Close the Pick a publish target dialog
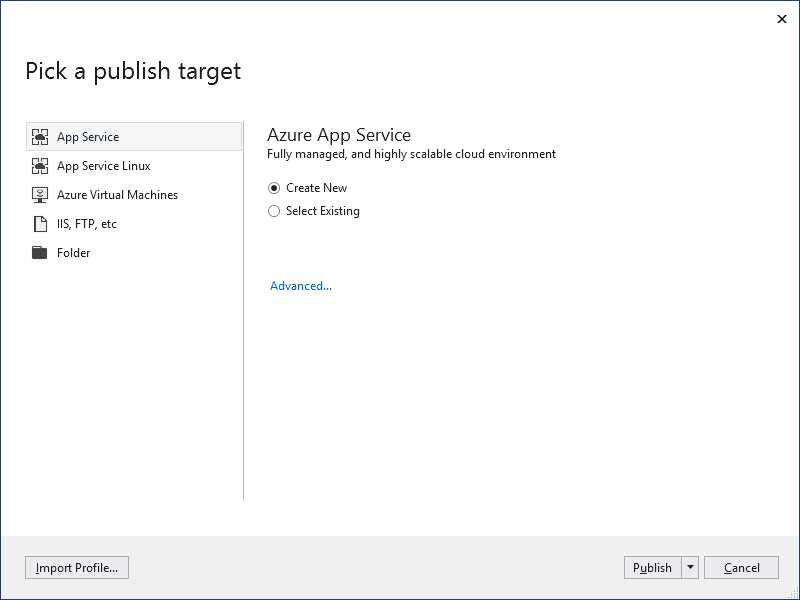This screenshot has height=600, width=800. (782, 18)
